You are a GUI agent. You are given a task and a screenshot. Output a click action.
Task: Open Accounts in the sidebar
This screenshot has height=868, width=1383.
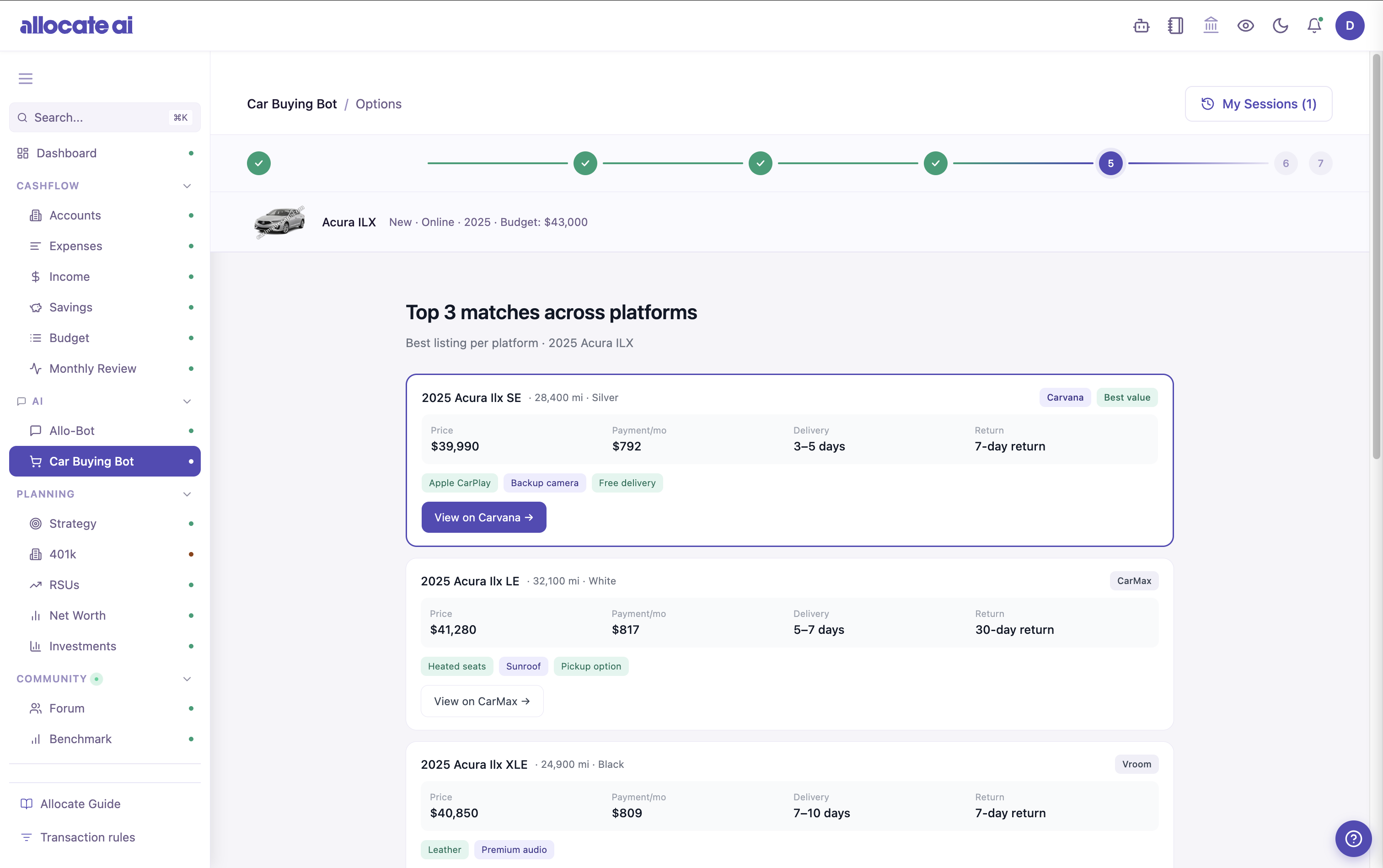point(105,215)
